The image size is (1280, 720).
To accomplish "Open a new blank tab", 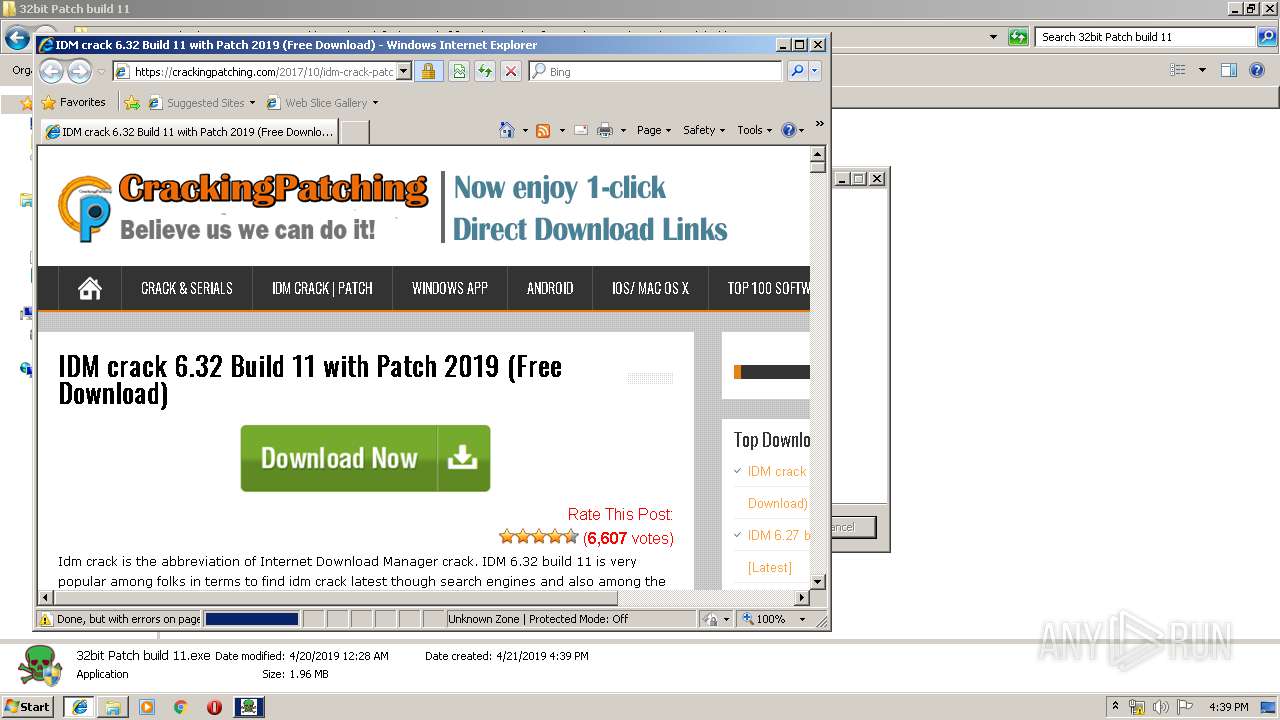I will pyautogui.click(x=355, y=131).
